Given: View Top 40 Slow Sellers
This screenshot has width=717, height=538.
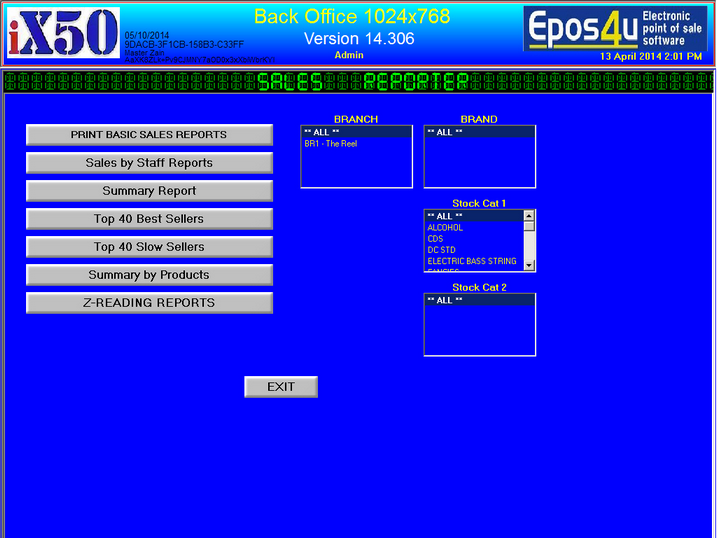Looking at the screenshot, I should click(149, 247).
